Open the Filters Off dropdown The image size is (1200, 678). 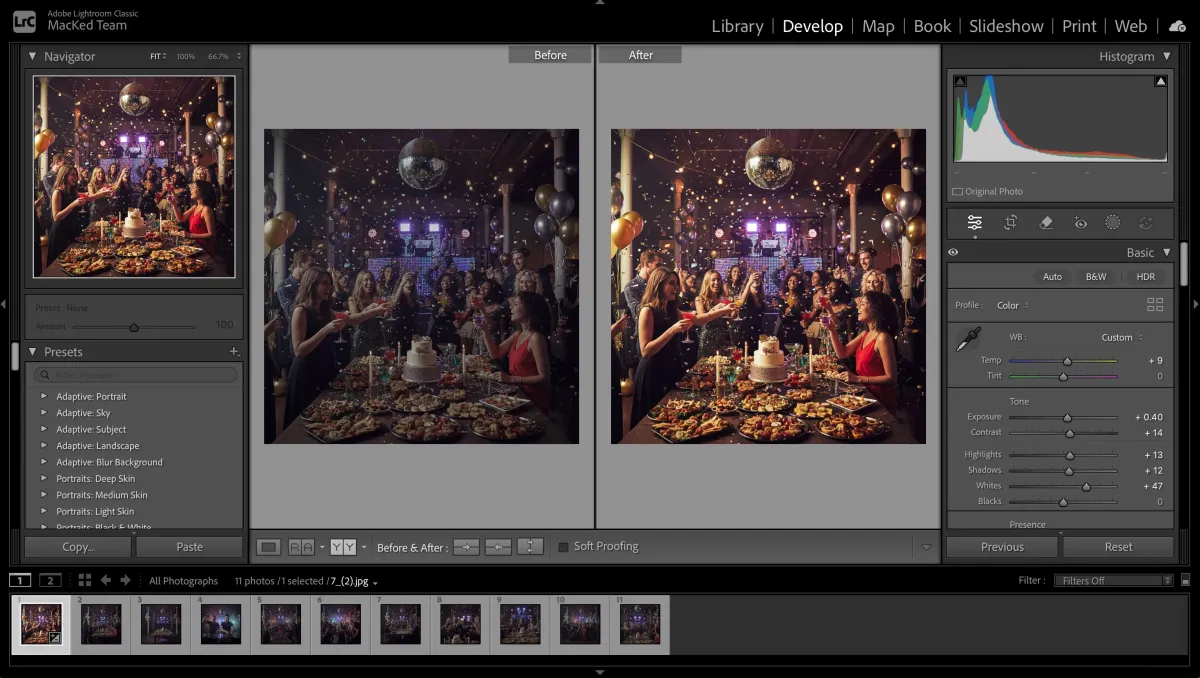tap(1113, 580)
